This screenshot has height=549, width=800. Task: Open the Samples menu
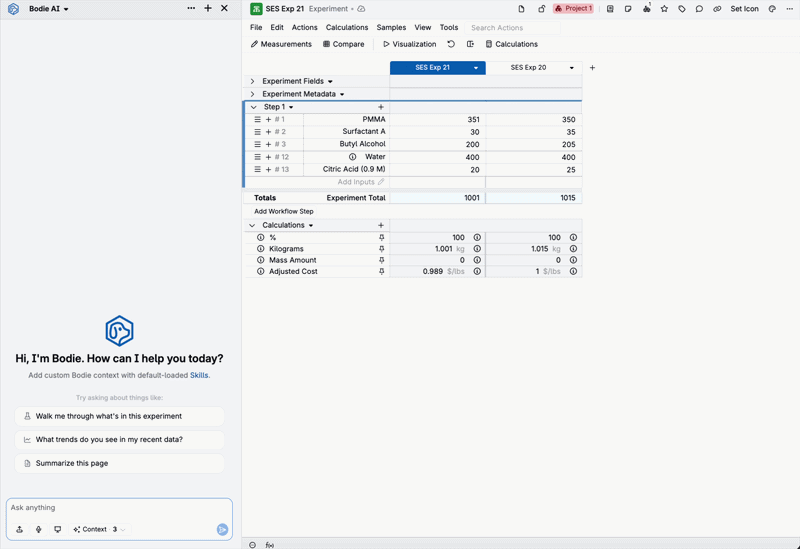(391, 28)
